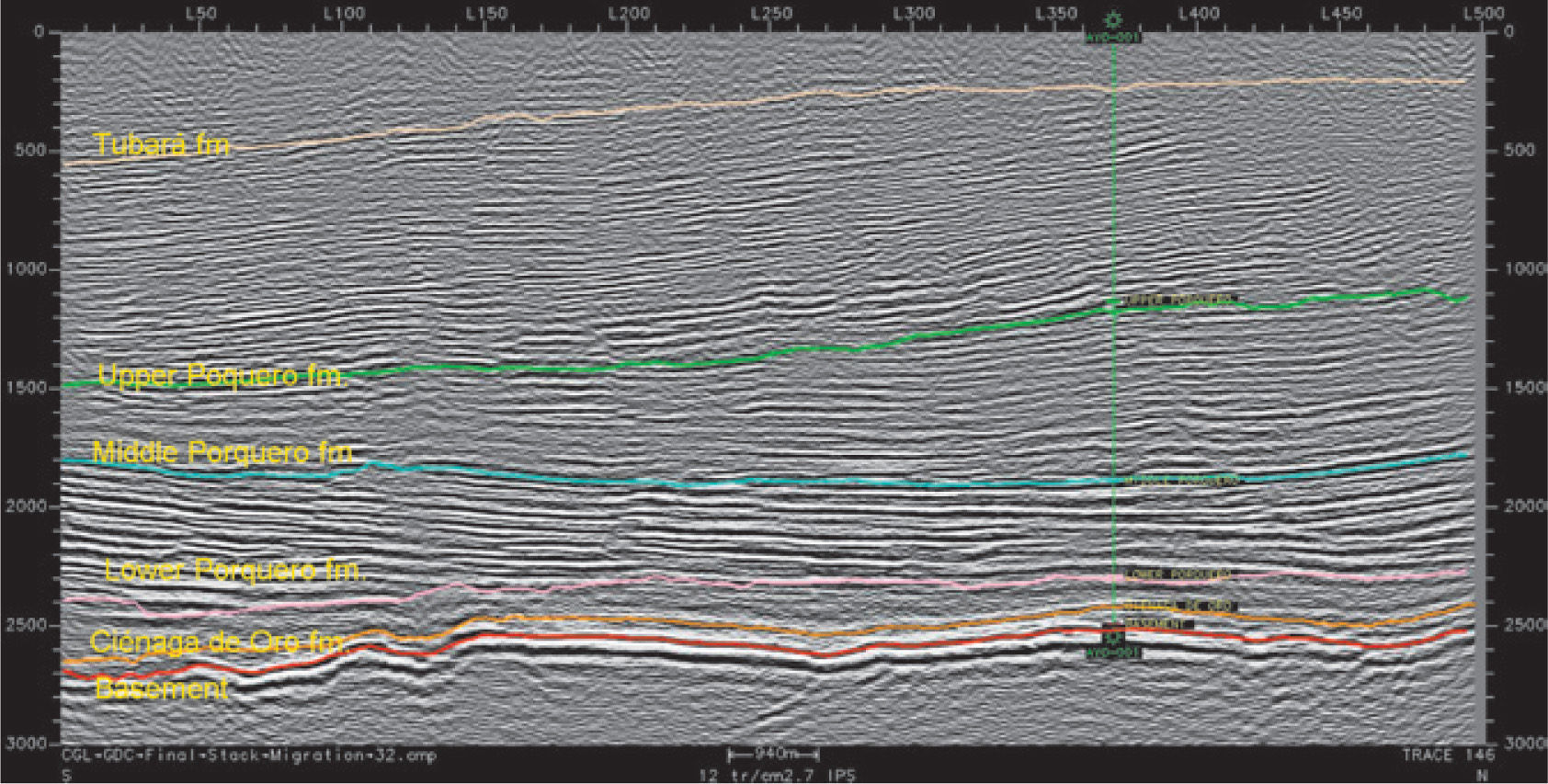Click the Tubará fm yellow label
1548x784 pixels.
click(162, 144)
